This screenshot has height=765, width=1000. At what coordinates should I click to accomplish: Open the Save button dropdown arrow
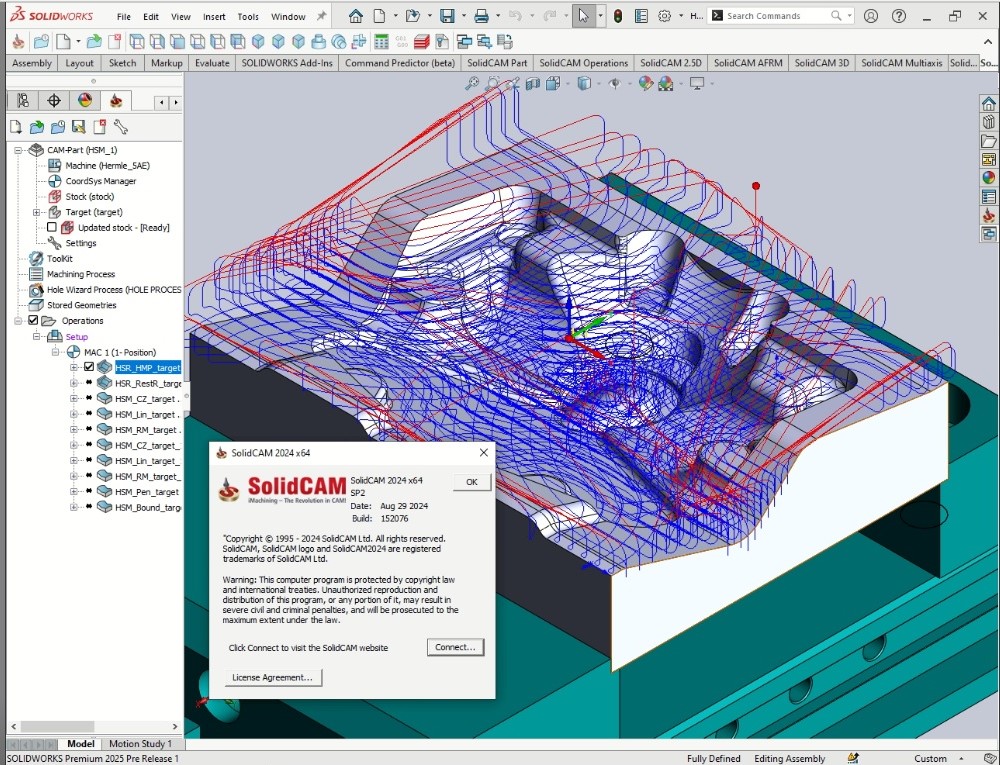[x=464, y=16]
